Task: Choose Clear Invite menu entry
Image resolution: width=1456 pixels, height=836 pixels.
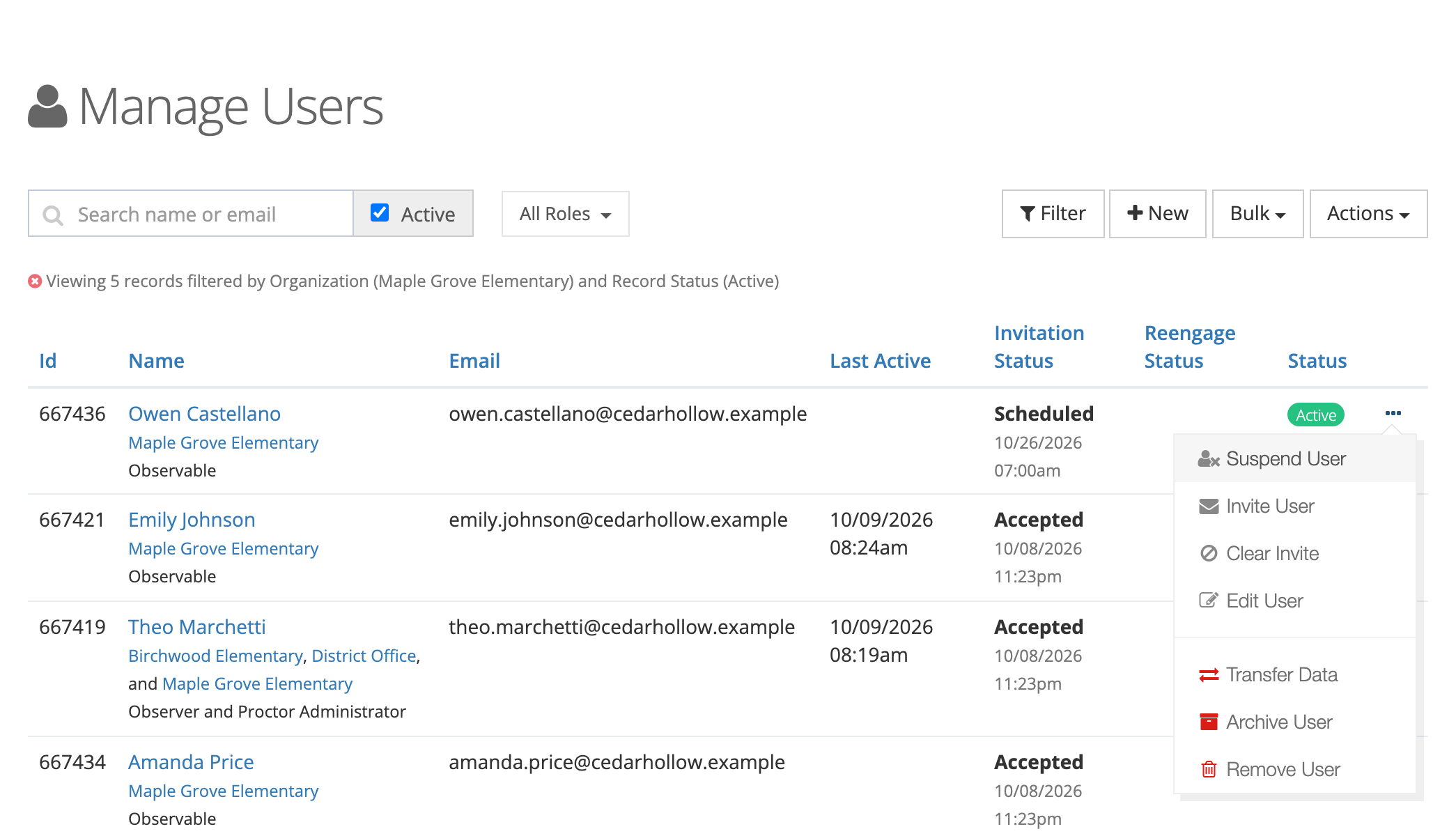Action: [1295, 554]
